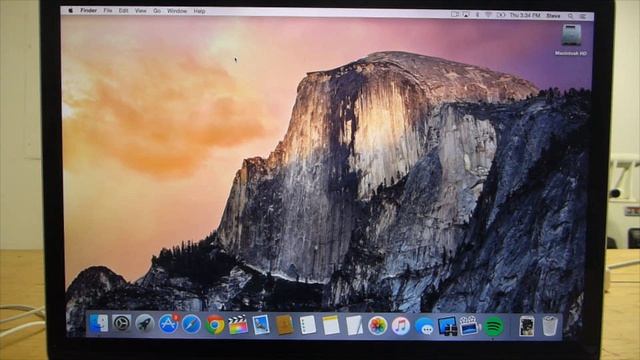The image size is (640, 360).
Task: Open Launchpad rocket icon in Dock
Action: coord(144,324)
